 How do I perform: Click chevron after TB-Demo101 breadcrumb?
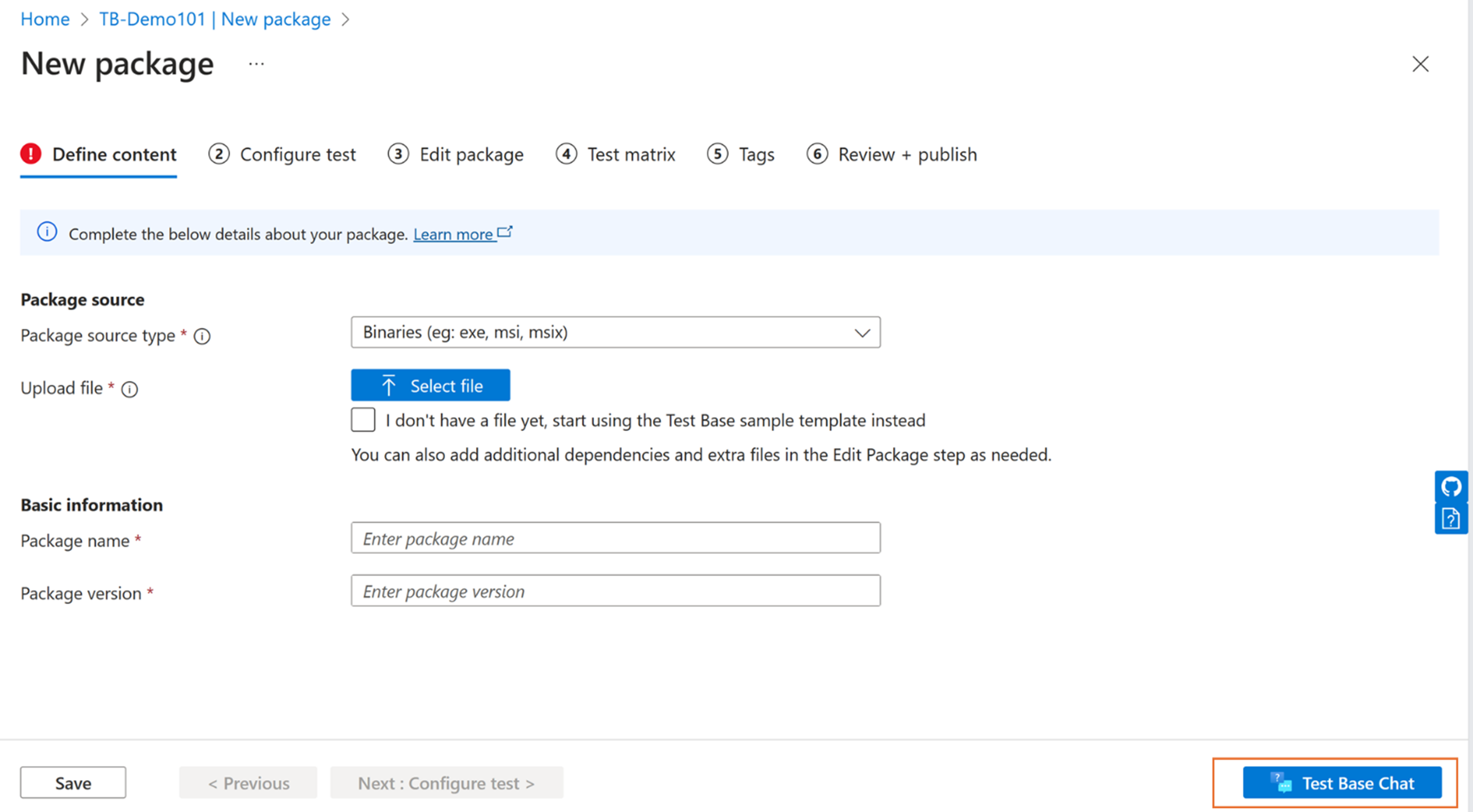pyautogui.click(x=345, y=20)
